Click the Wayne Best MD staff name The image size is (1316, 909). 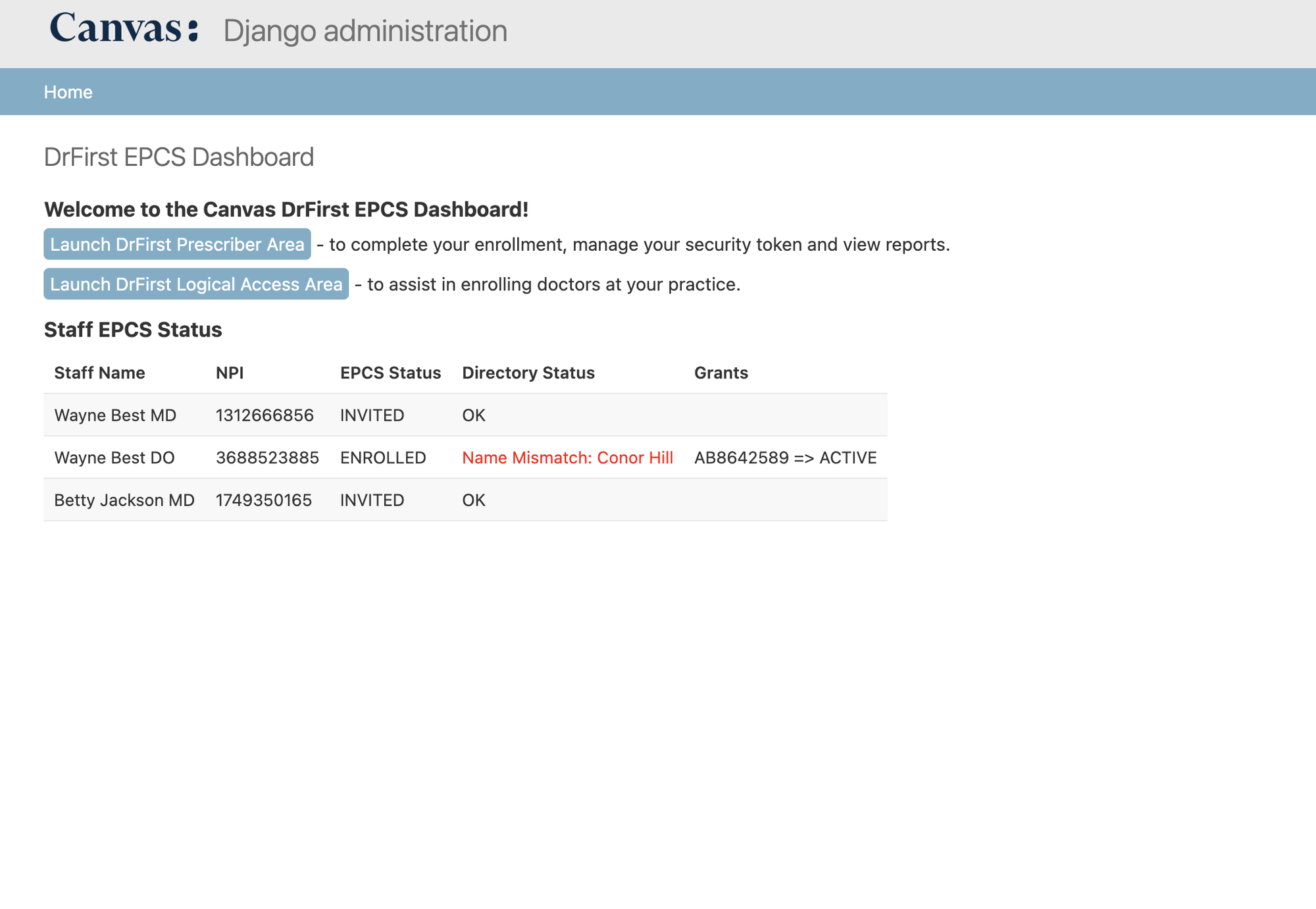[115, 415]
